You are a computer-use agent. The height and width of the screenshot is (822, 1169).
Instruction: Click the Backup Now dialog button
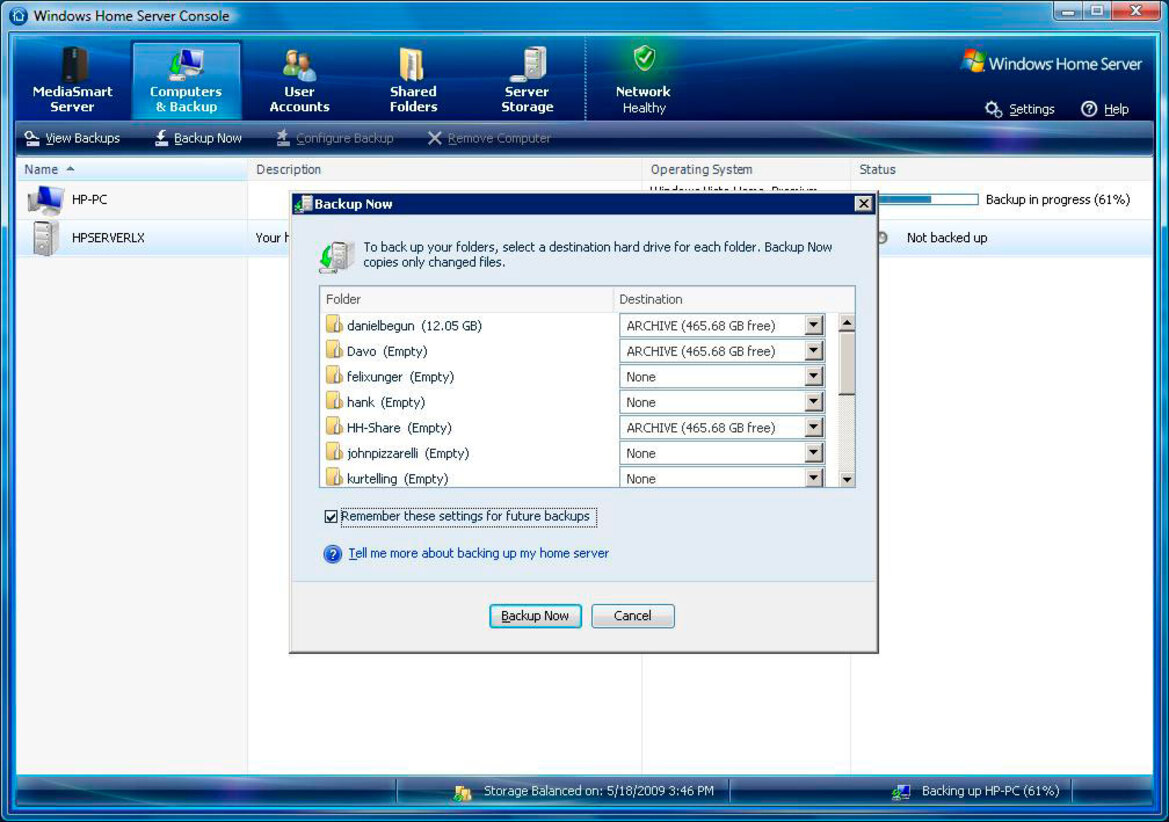click(535, 616)
